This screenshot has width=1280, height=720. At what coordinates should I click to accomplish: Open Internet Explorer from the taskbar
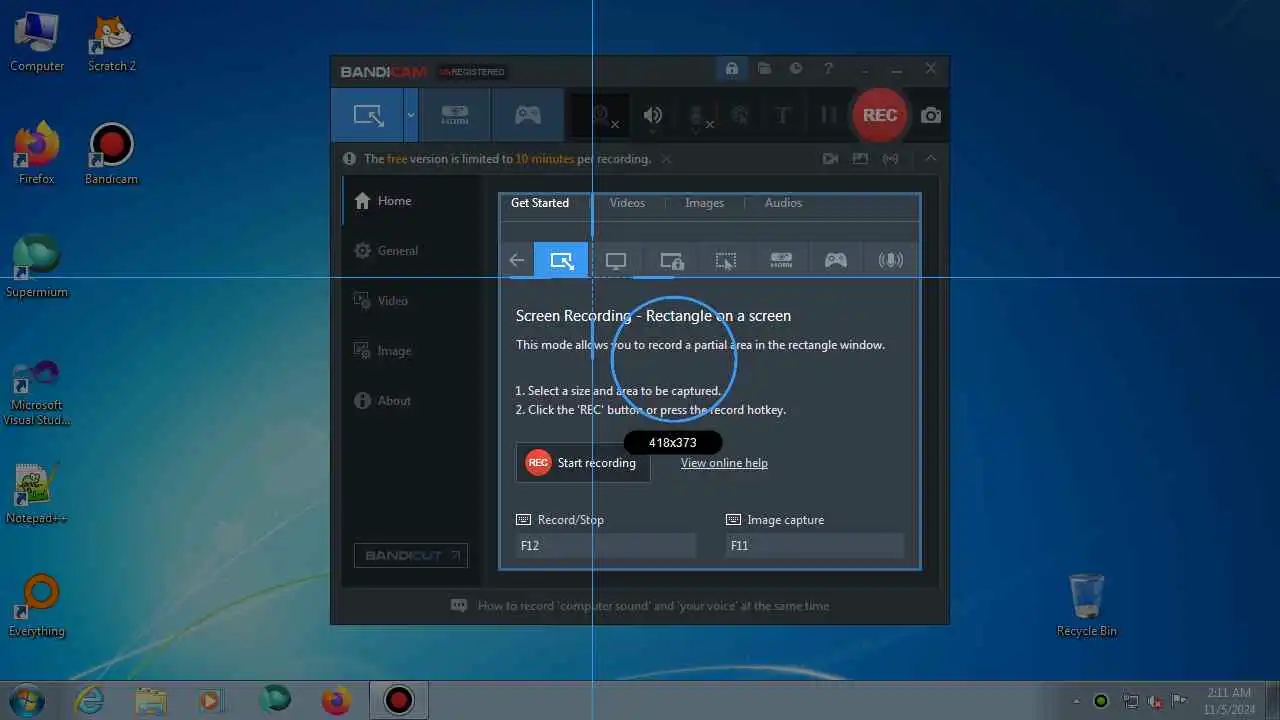coord(90,700)
